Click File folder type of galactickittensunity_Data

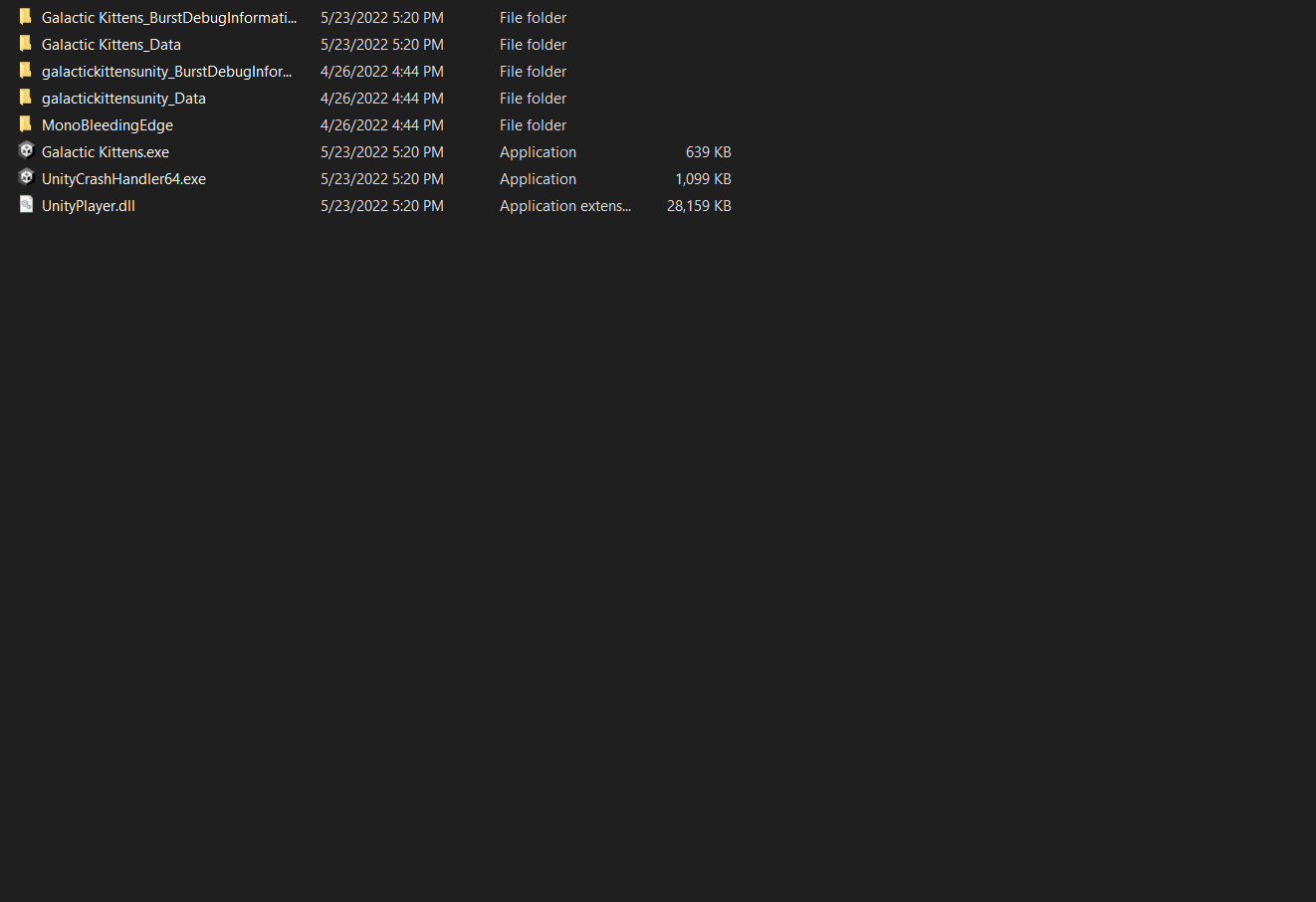tap(534, 99)
